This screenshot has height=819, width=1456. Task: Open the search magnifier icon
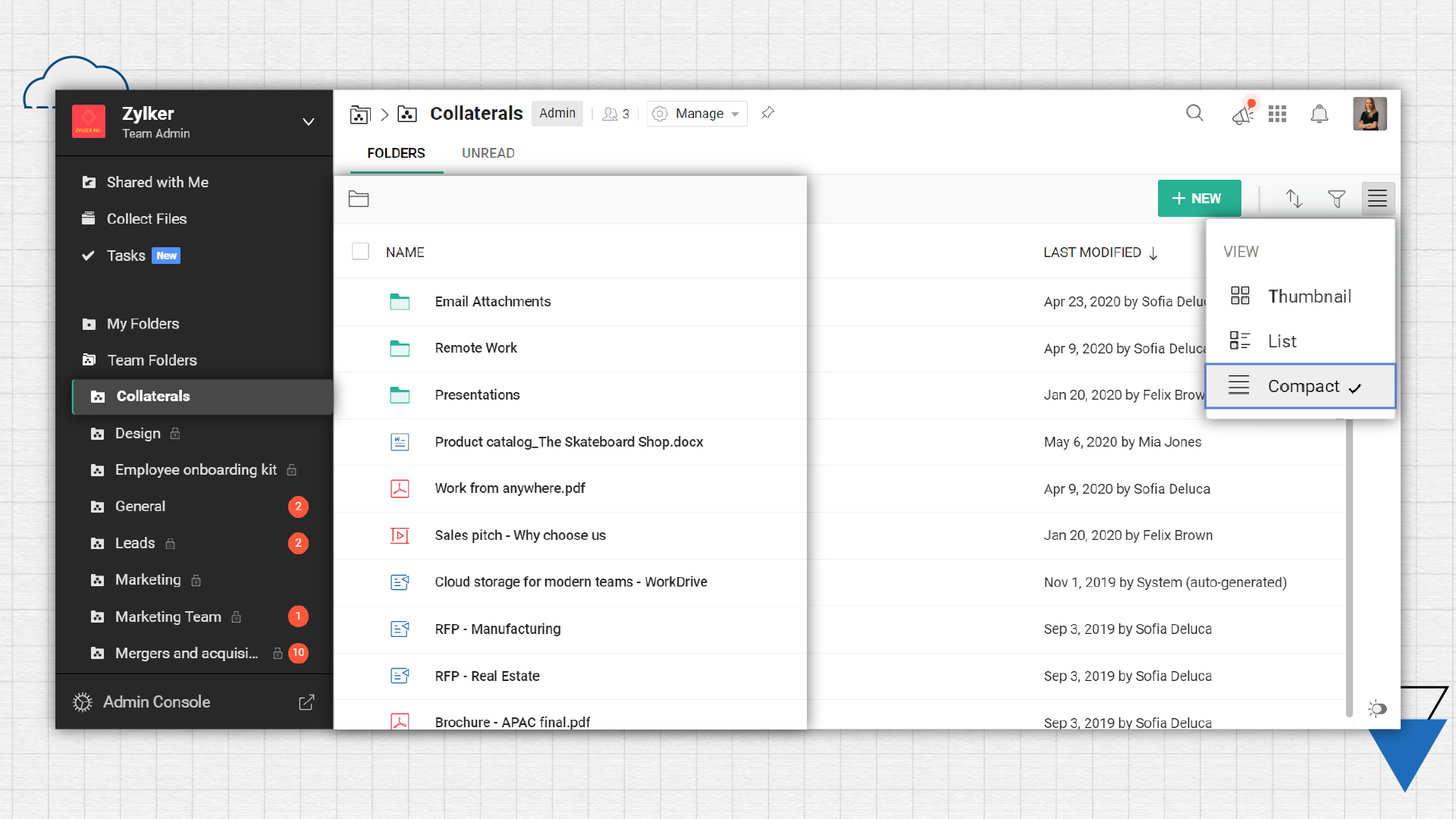click(1194, 113)
